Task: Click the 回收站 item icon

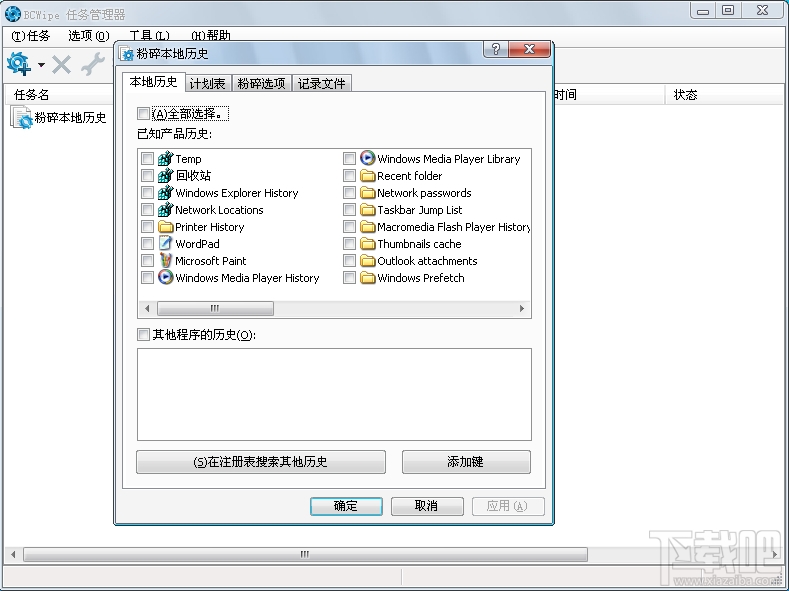Action: point(166,176)
